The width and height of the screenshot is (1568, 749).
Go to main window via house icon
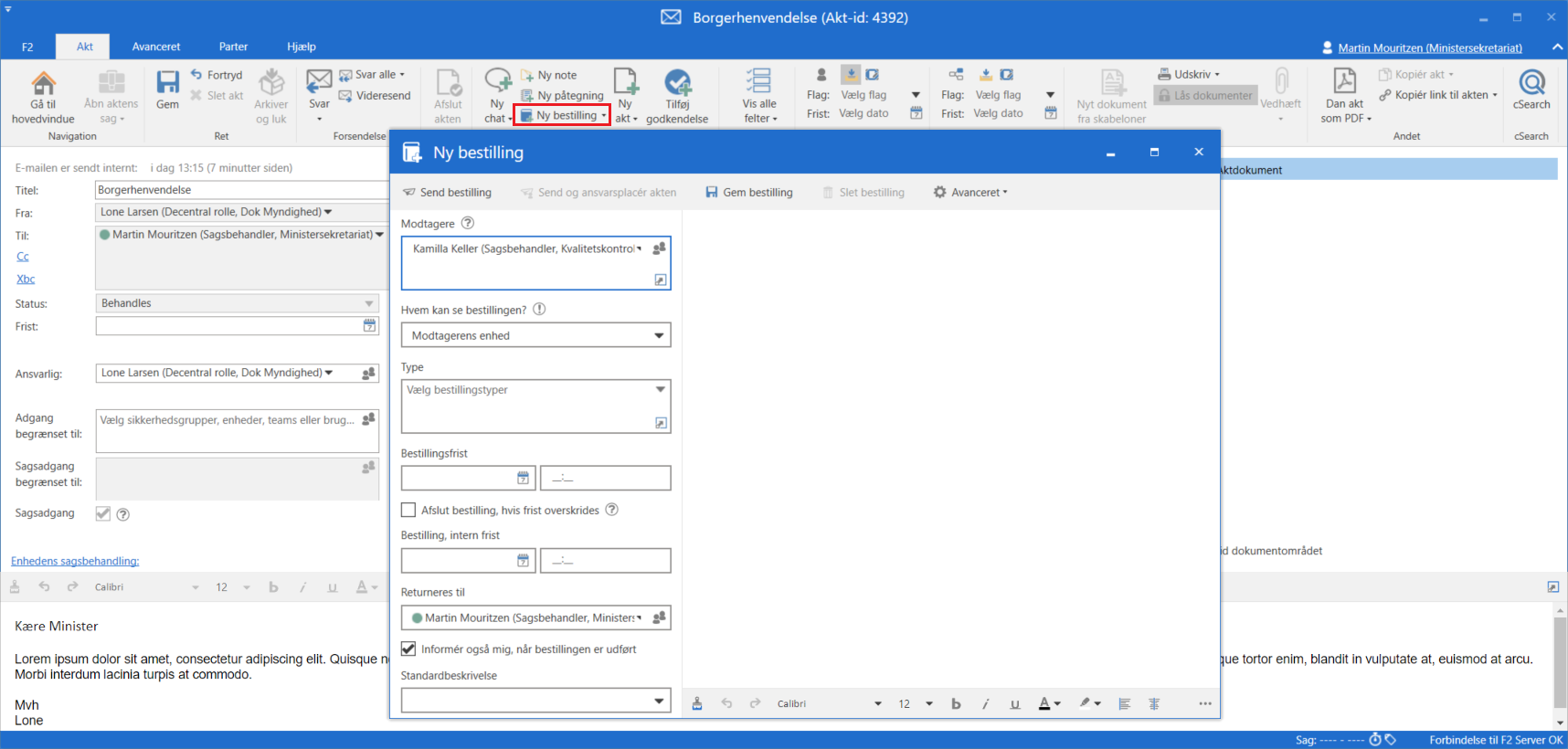43,83
